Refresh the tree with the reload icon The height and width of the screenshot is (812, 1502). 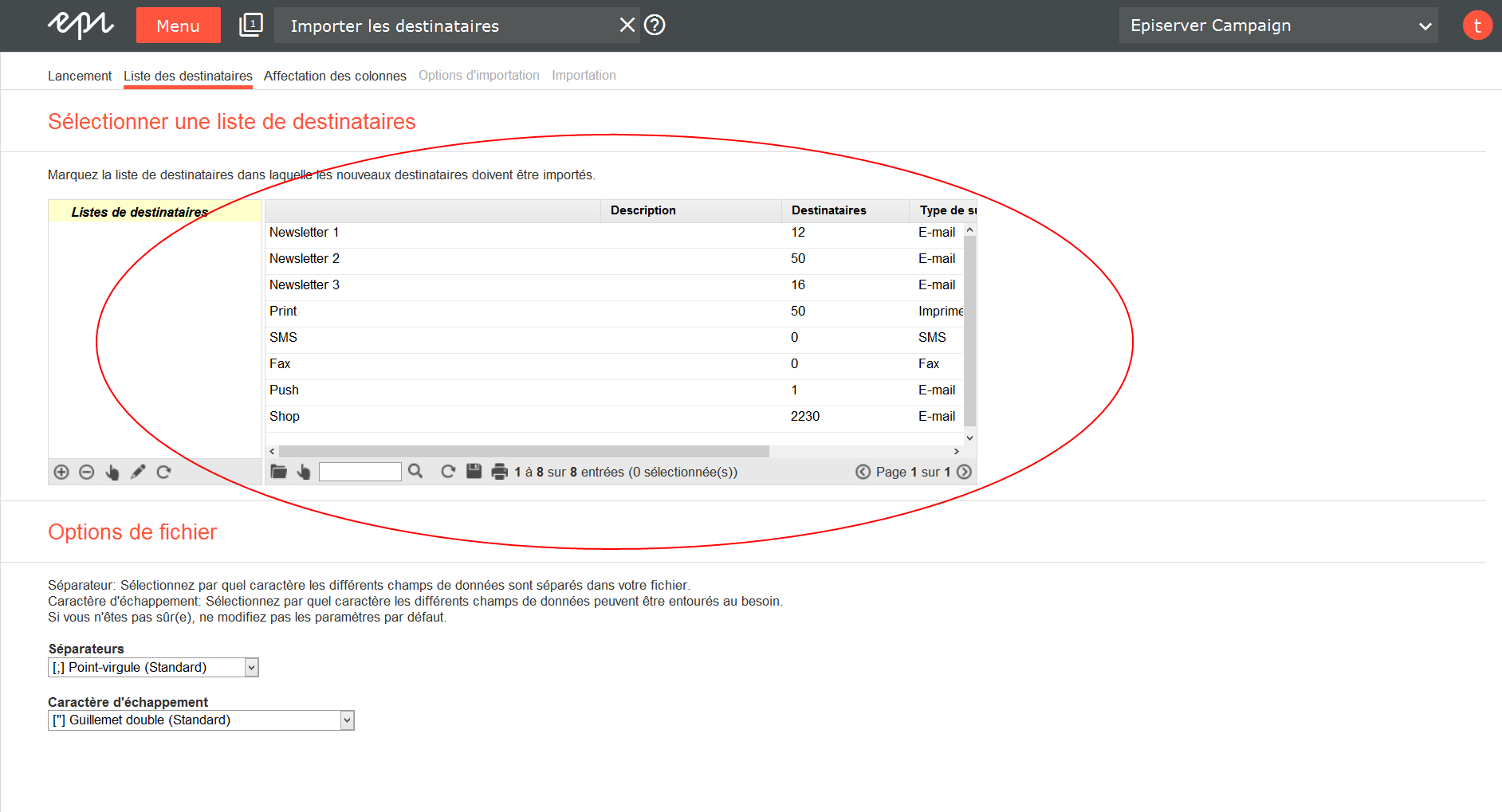tap(163, 472)
